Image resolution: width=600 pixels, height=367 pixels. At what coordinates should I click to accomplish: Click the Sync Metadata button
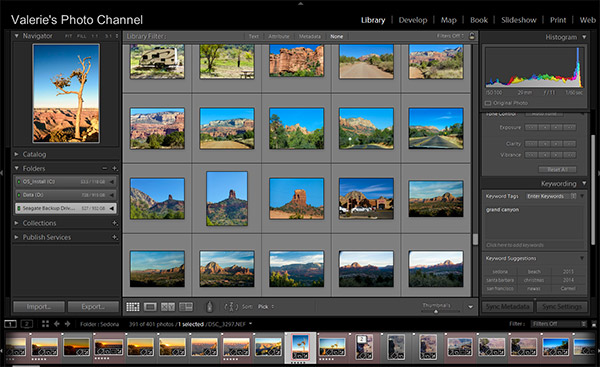(x=507, y=307)
